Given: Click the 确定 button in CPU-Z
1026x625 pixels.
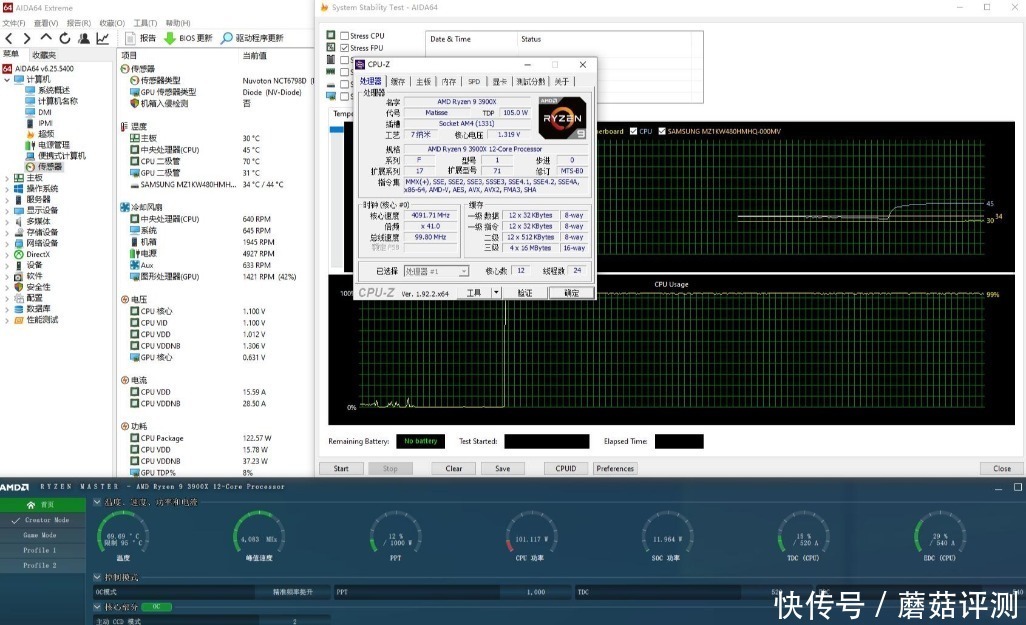Looking at the screenshot, I should tap(571, 293).
